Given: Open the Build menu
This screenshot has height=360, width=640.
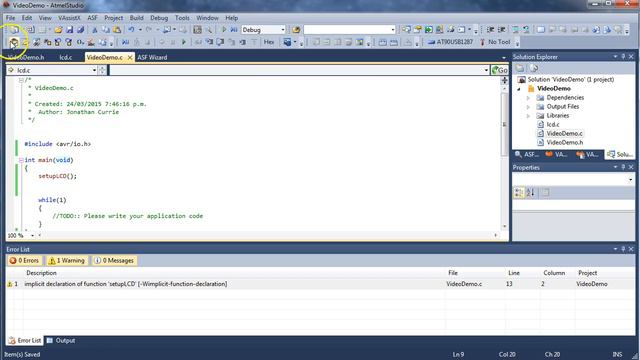Looking at the screenshot, I should point(136,18).
